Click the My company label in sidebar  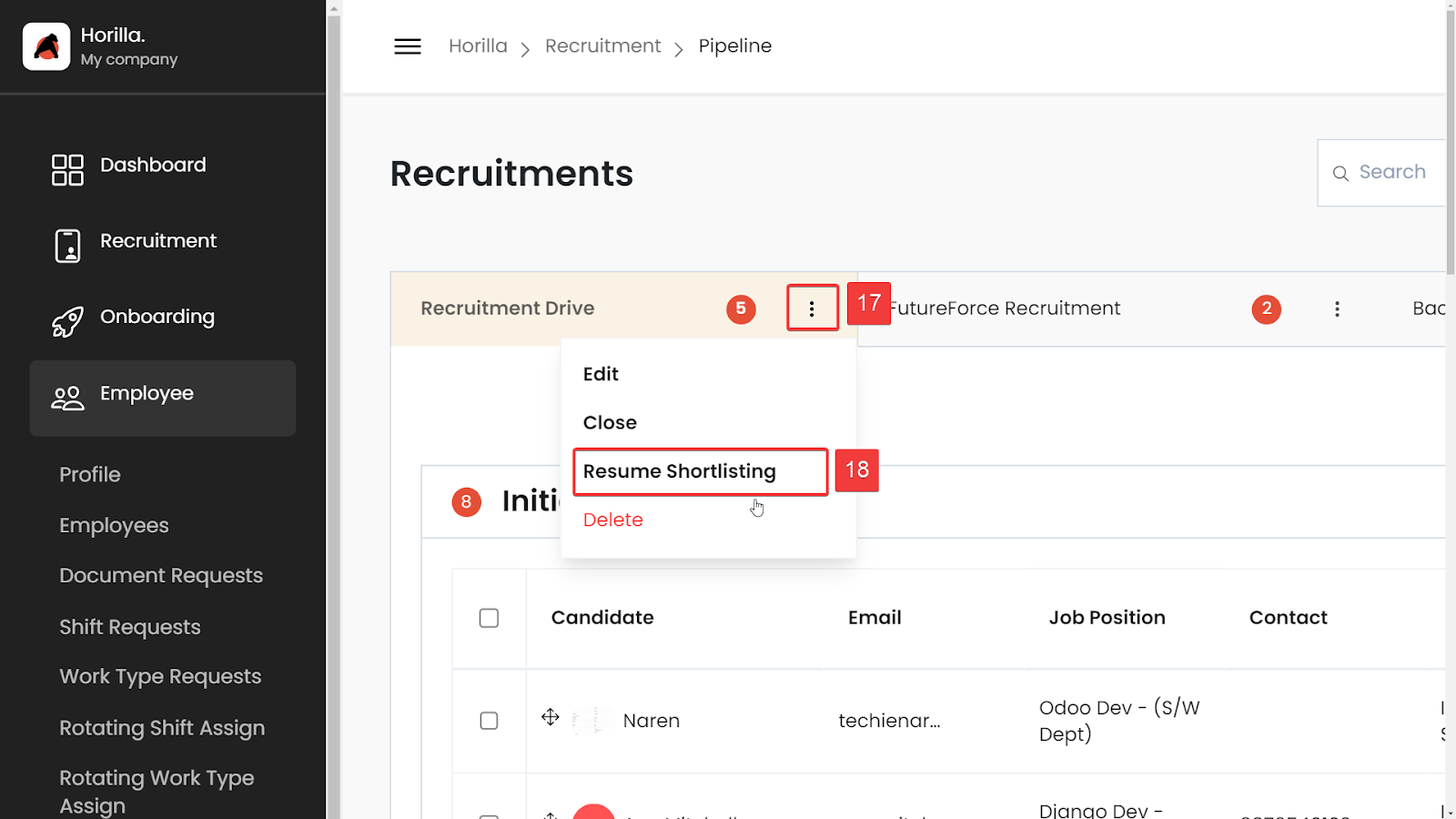coord(129,59)
